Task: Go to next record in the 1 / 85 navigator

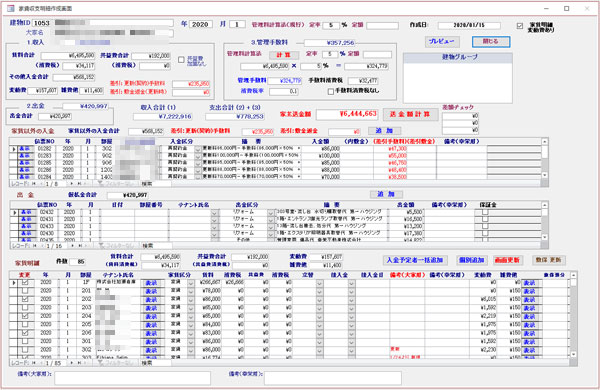Action: 73,363
